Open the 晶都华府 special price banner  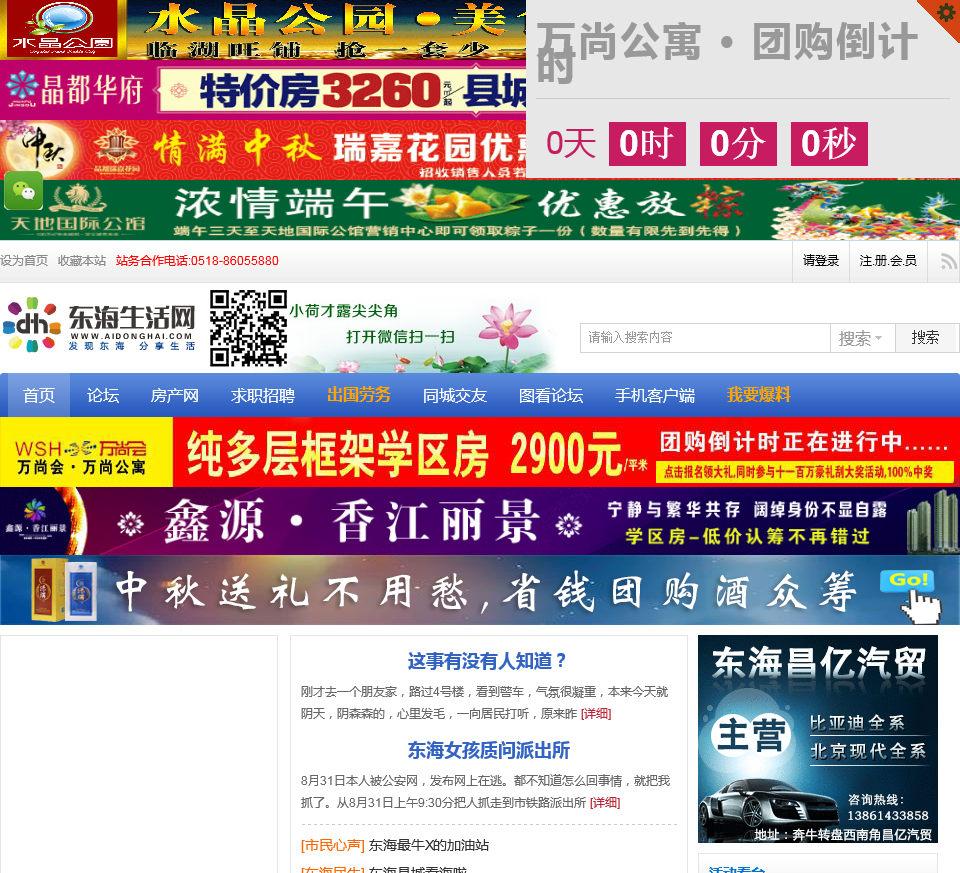263,90
